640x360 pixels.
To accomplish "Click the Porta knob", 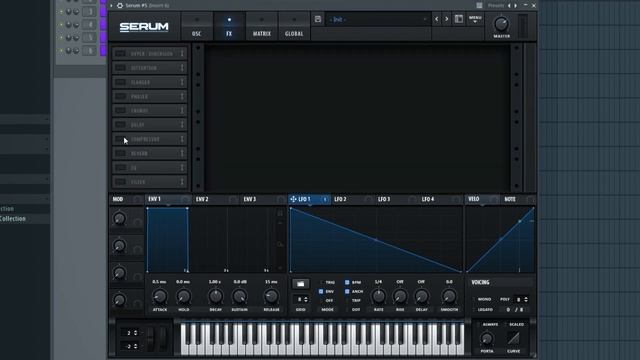I will (x=487, y=338).
